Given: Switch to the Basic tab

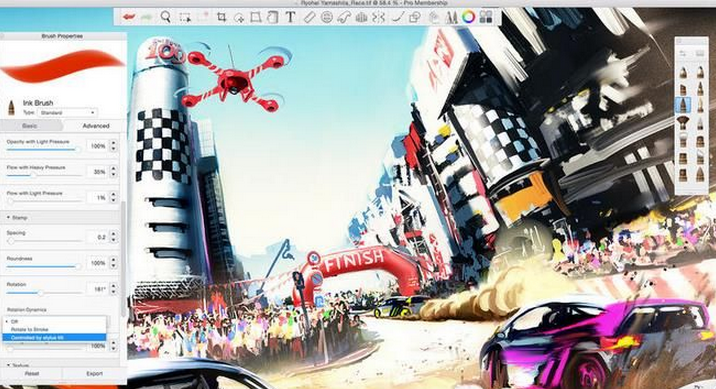Looking at the screenshot, I should click(30, 126).
